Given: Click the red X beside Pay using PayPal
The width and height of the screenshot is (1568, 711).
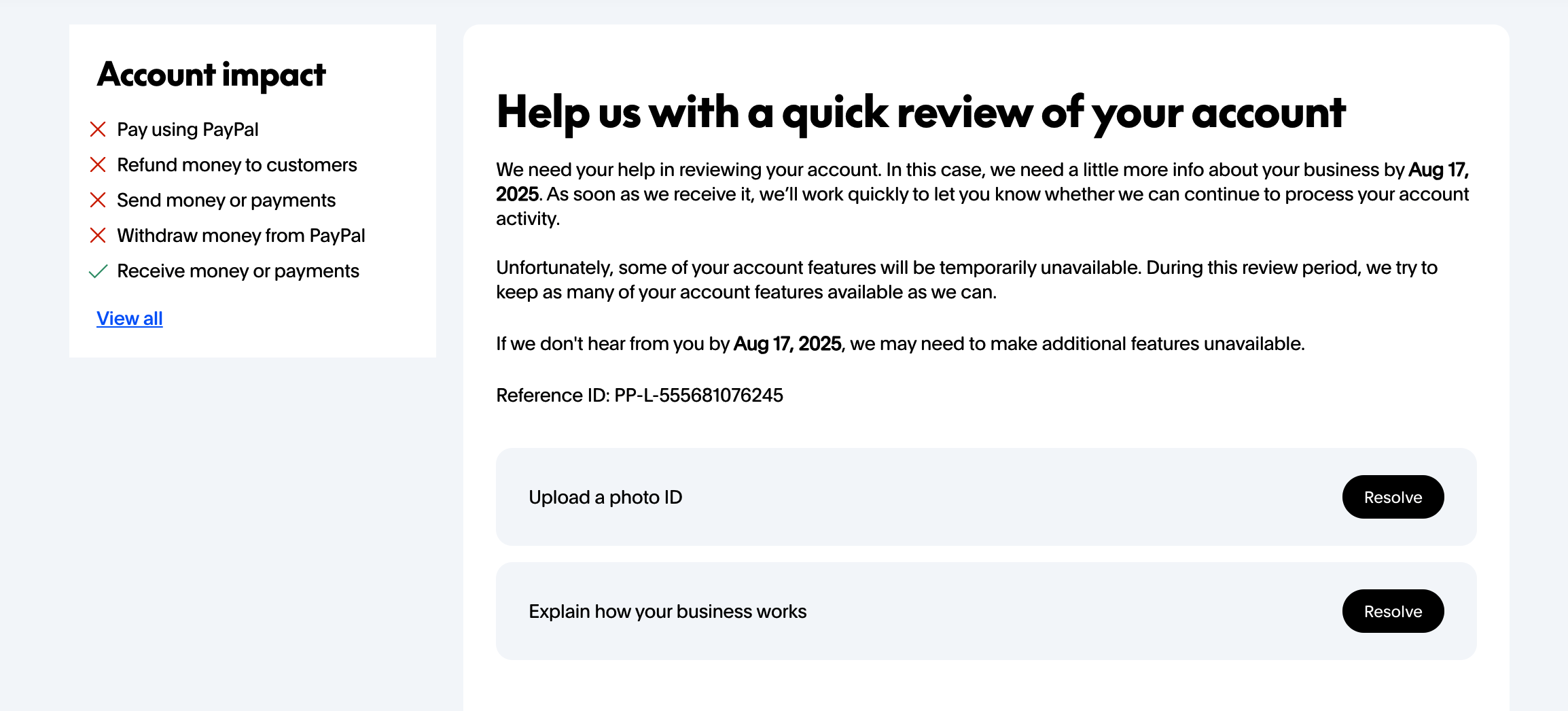Looking at the screenshot, I should click(x=98, y=129).
